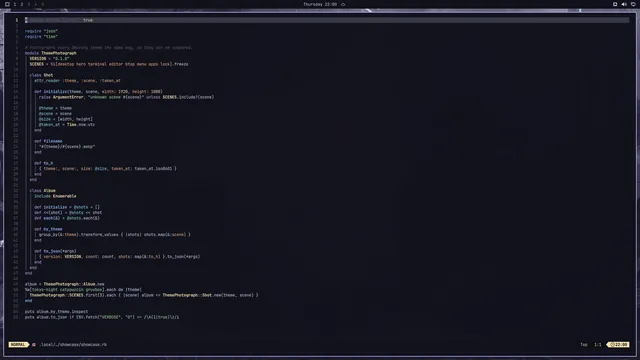Click the @theme = theme line
Screen dimensions: 640x360
point(55,108)
